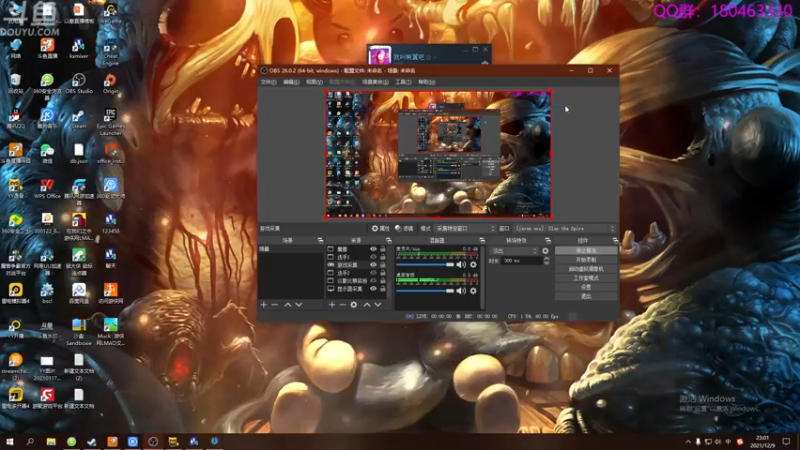Open 视图(V) menu in OBS
The image size is (800, 450).
(314, 82)
